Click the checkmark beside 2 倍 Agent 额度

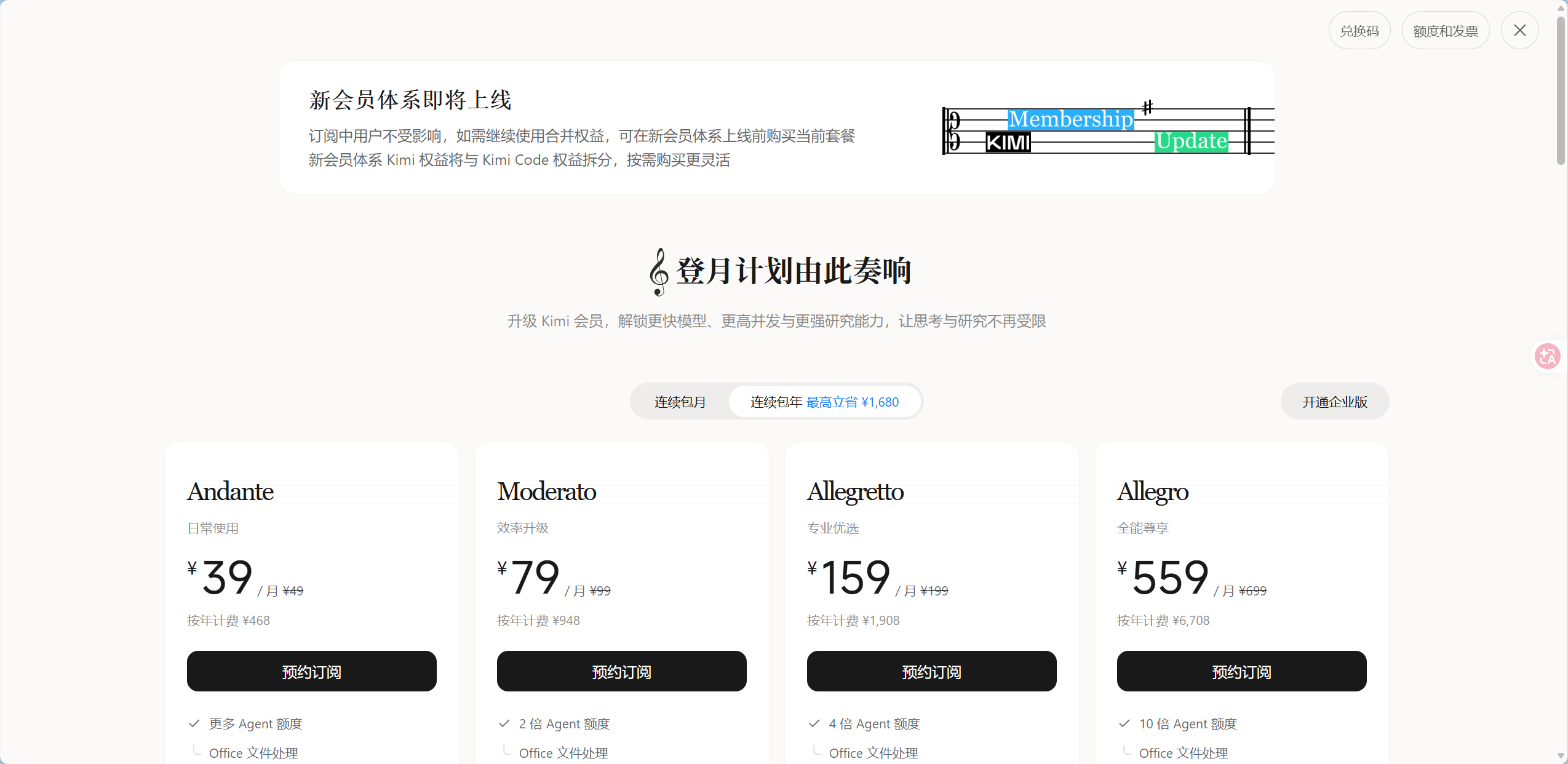[x=504, y=723]
